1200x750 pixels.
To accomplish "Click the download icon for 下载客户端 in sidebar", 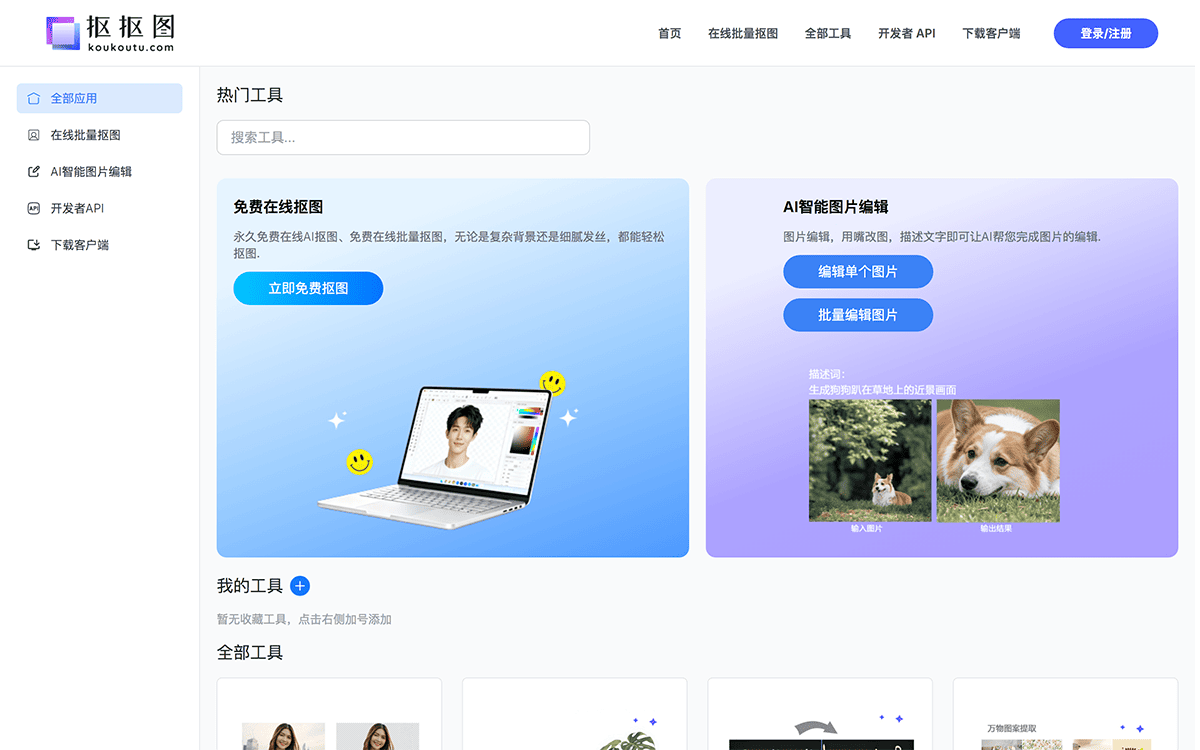I will (x=31, y=244).
